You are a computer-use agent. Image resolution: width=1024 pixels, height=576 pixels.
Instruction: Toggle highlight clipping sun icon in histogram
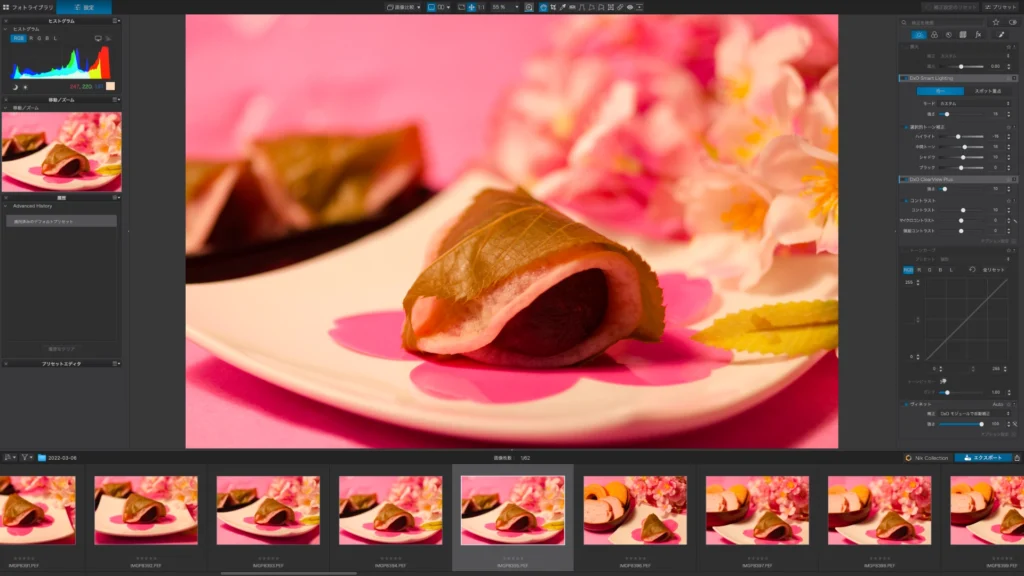[x=25, y=86]
